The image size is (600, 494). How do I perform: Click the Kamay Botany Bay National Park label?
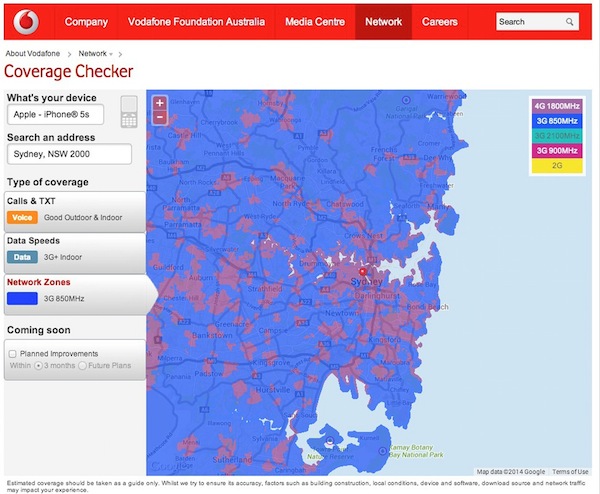click(x=416, y=451)
